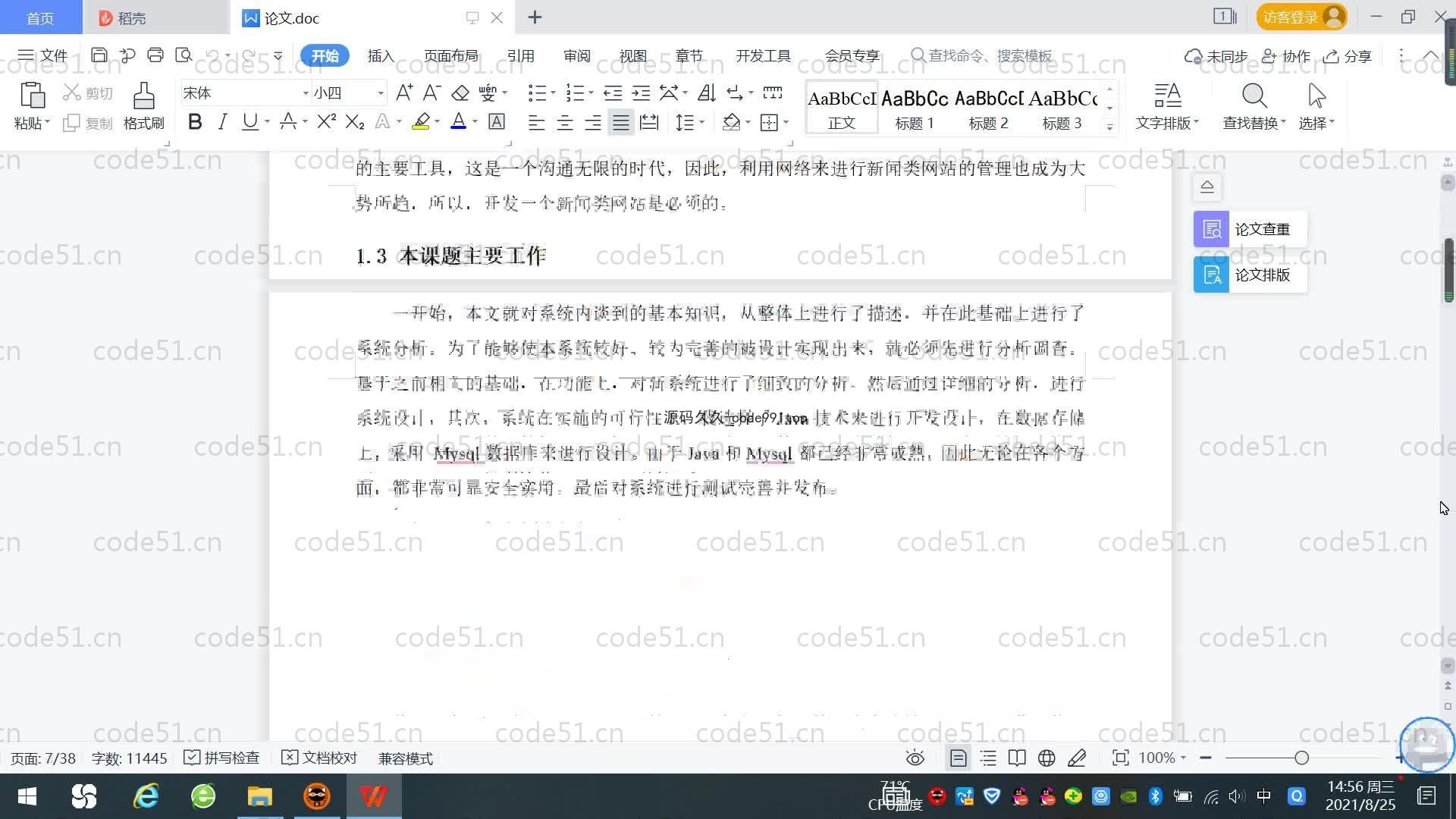Viewport: 1456px width, 819px height.
Task: Align text left
Action: [x=536, y=122]
